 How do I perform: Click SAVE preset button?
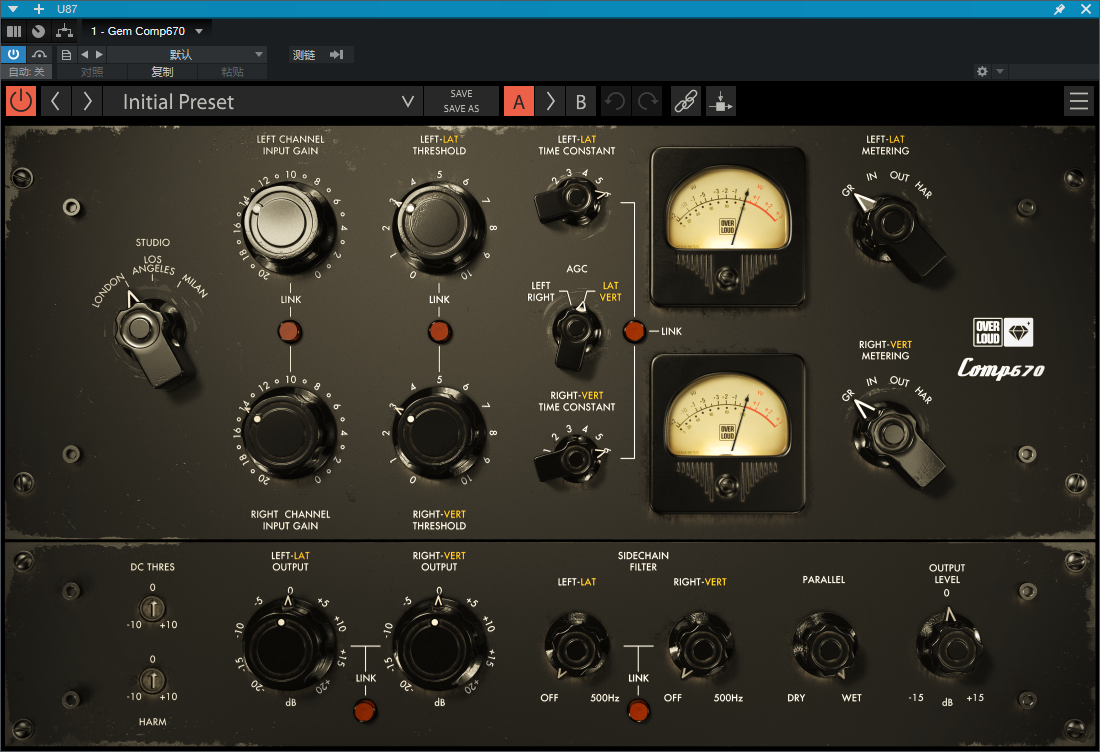pyautogui.click(x=461, y=94)
